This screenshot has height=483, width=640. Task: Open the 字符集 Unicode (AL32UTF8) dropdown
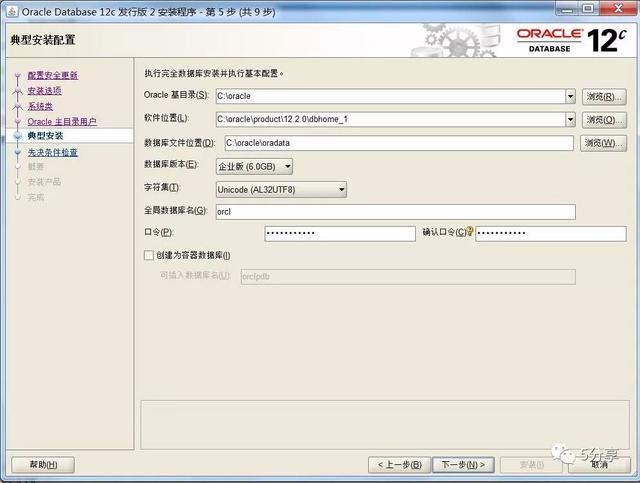(x=281, y=189)
